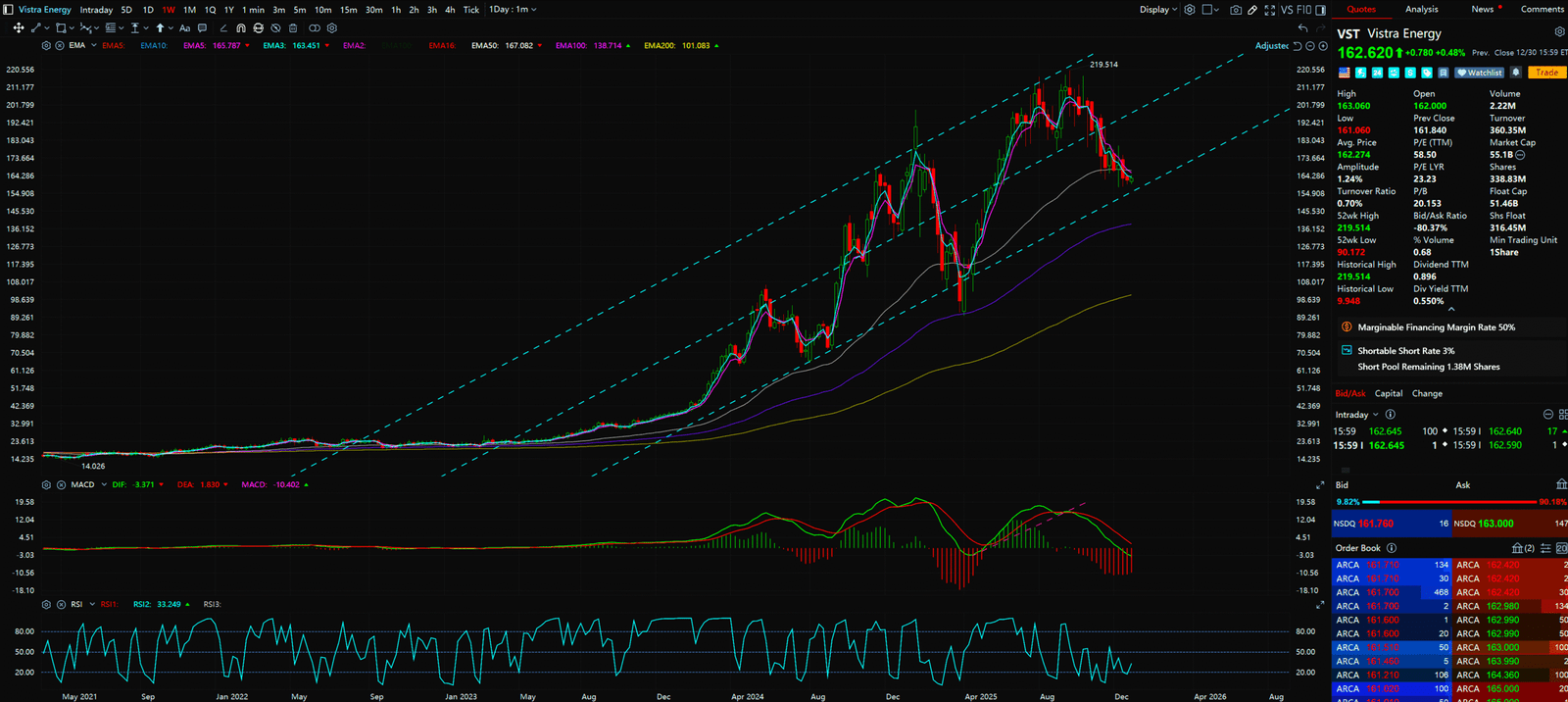Enter fullscreen chart mode
Viewport: 1568px width, 702px height.
tap(1270, 10)
